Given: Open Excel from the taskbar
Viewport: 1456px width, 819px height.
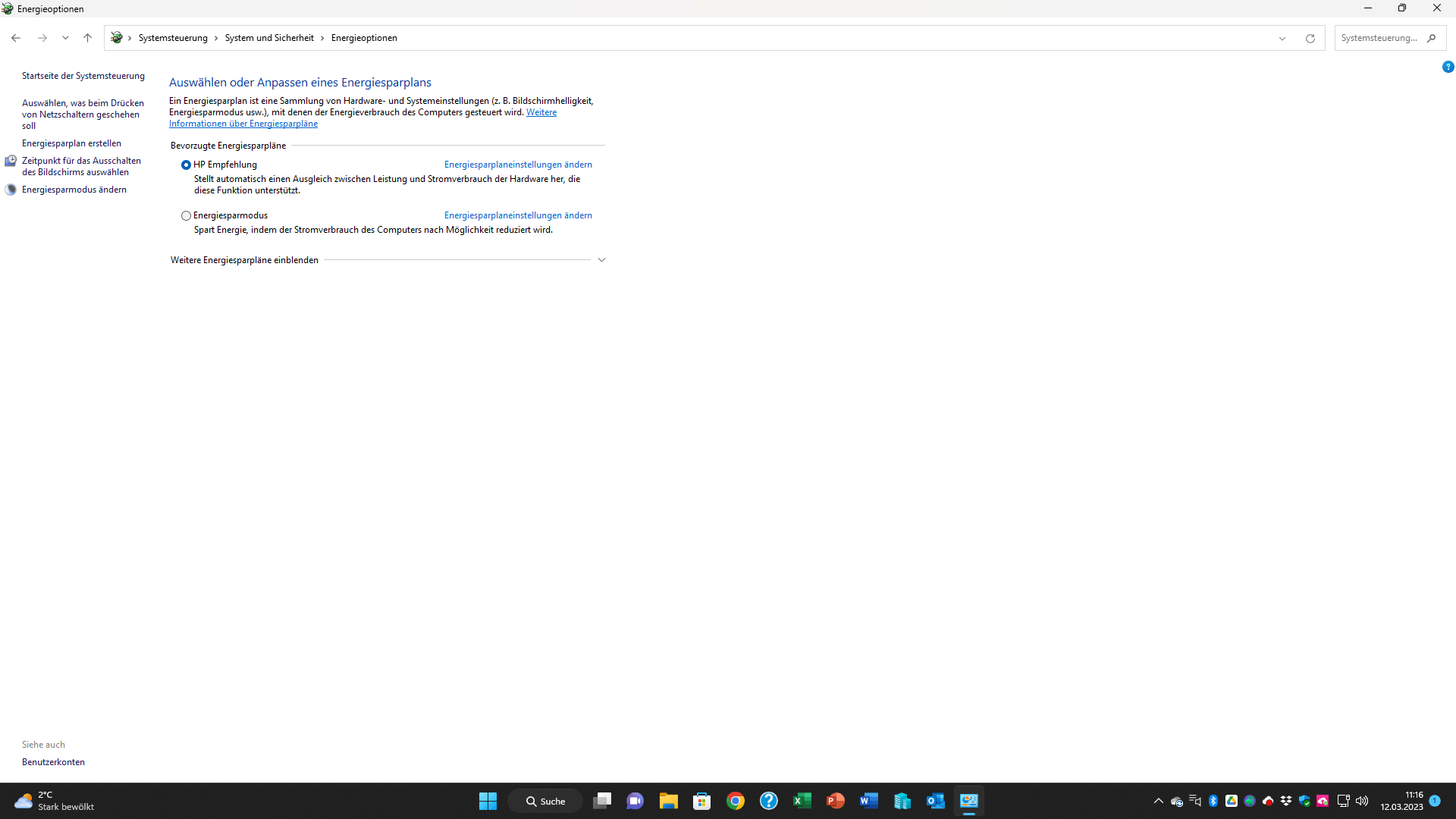Looking at the screenshot, I should coord(802,801).
